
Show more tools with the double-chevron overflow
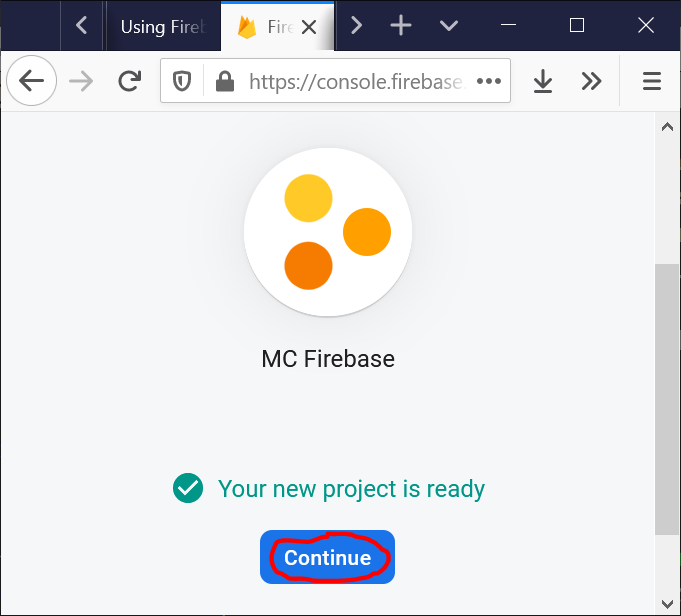tap(592, 82)
